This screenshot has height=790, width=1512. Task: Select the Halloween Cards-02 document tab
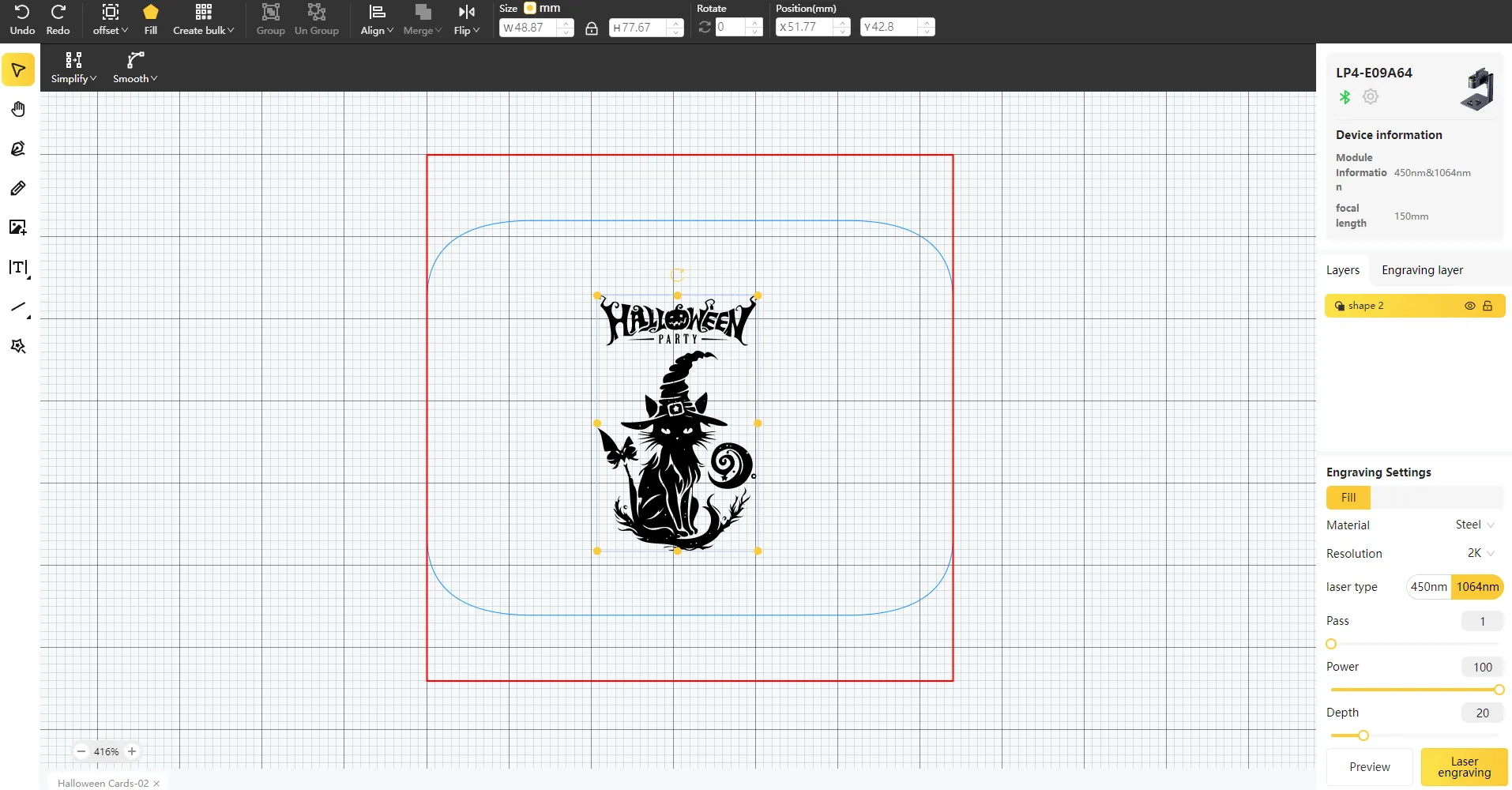[103, 784]
